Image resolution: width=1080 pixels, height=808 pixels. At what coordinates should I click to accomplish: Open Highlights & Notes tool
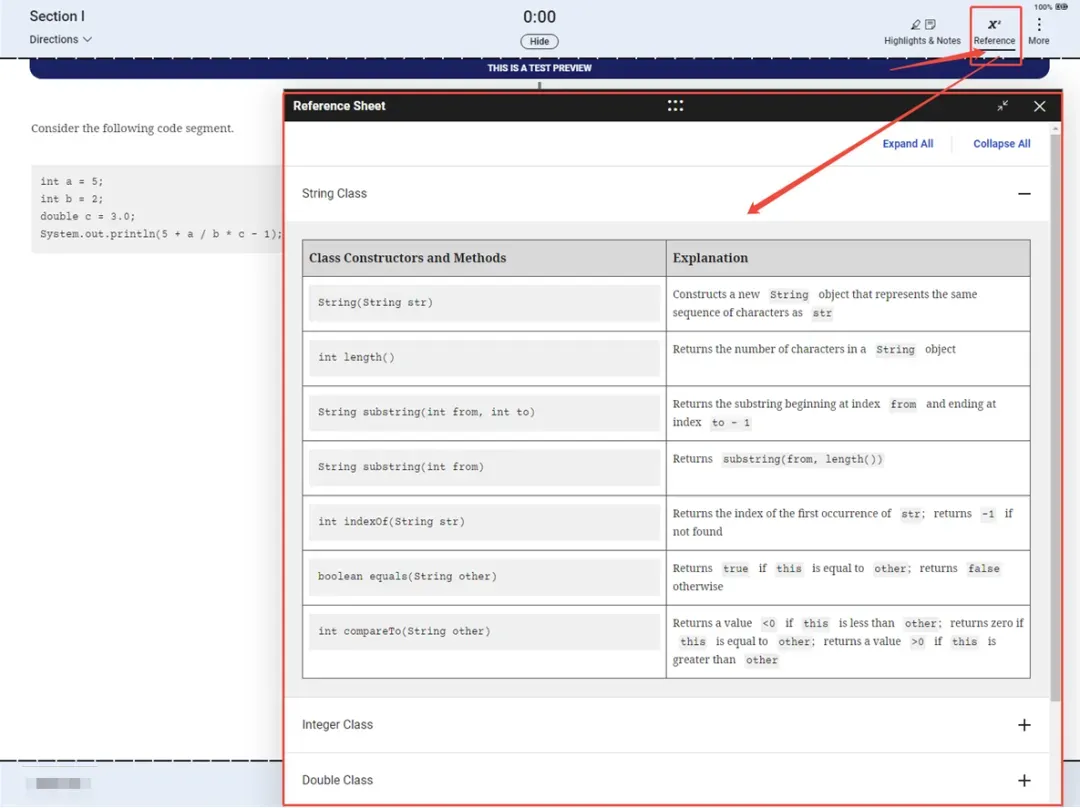pyautogui.click(x=922, y=32)
